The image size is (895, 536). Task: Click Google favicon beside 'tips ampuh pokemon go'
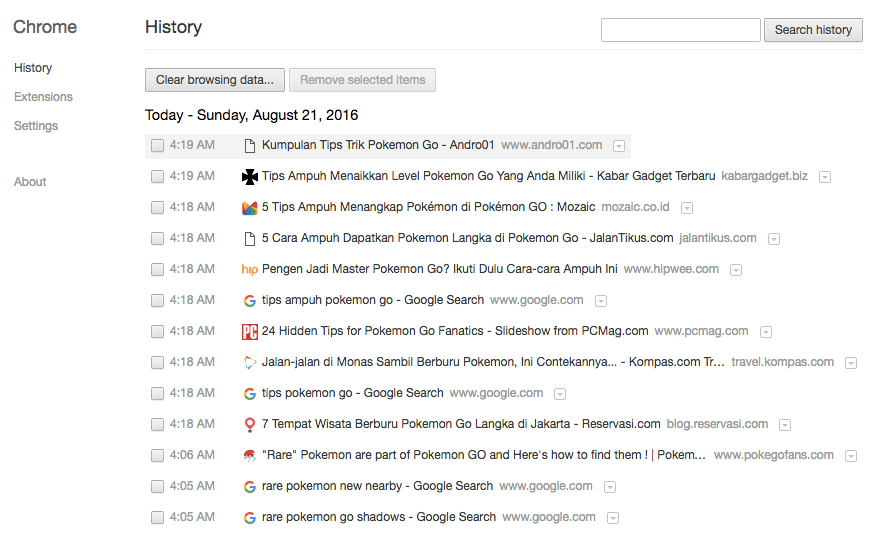pos(250,300)
